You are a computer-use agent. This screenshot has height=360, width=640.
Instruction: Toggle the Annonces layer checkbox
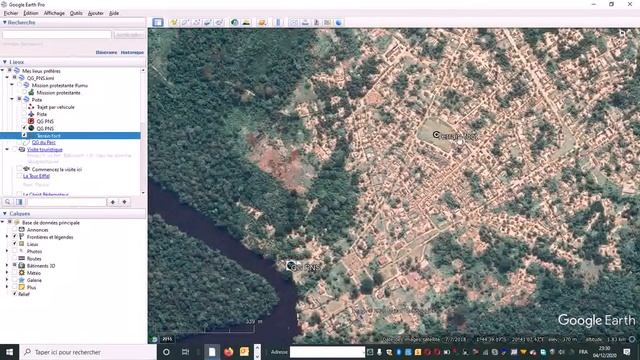(x=15, y=230)
